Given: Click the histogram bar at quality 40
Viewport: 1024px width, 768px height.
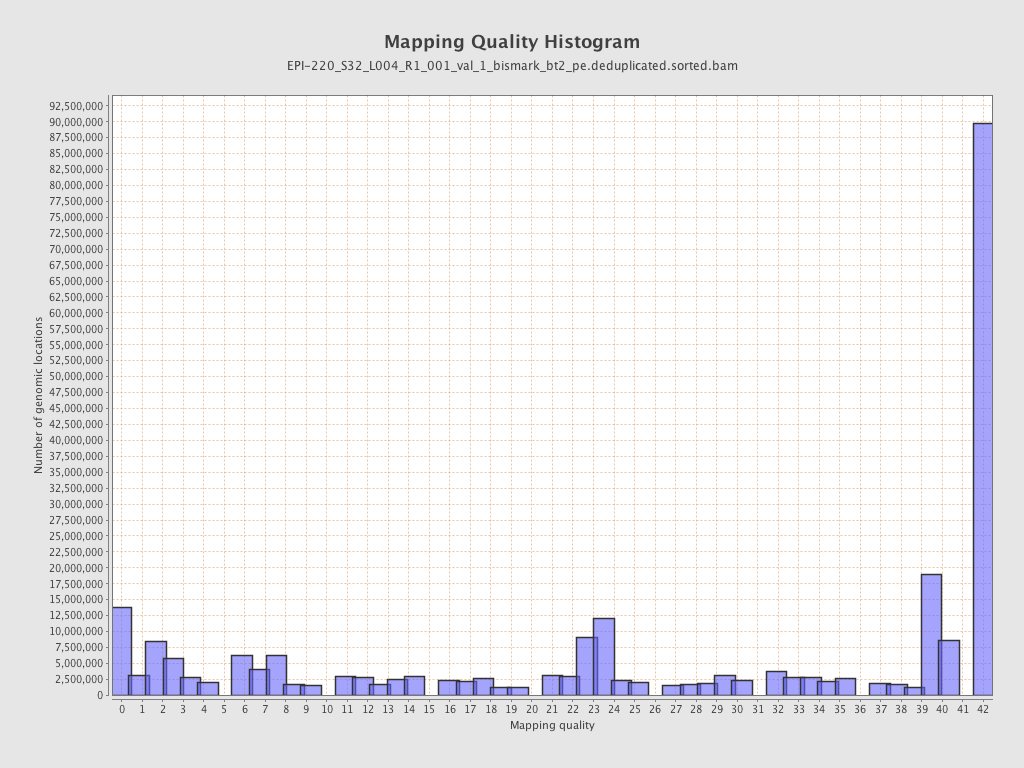Looking at the screenshot, I should click(x=949, y=667).
